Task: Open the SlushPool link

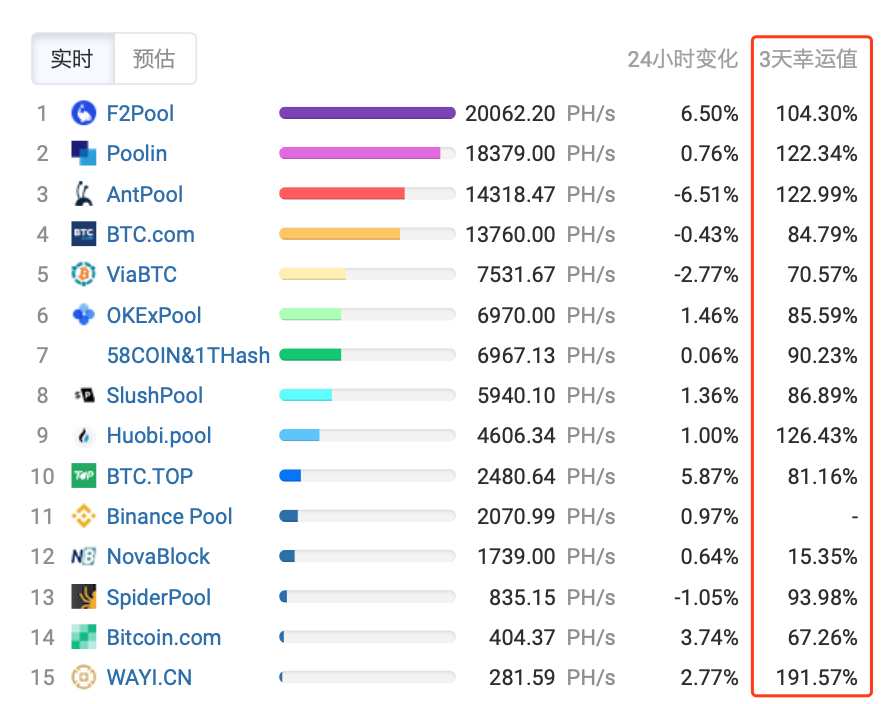Action: [154, 395]
